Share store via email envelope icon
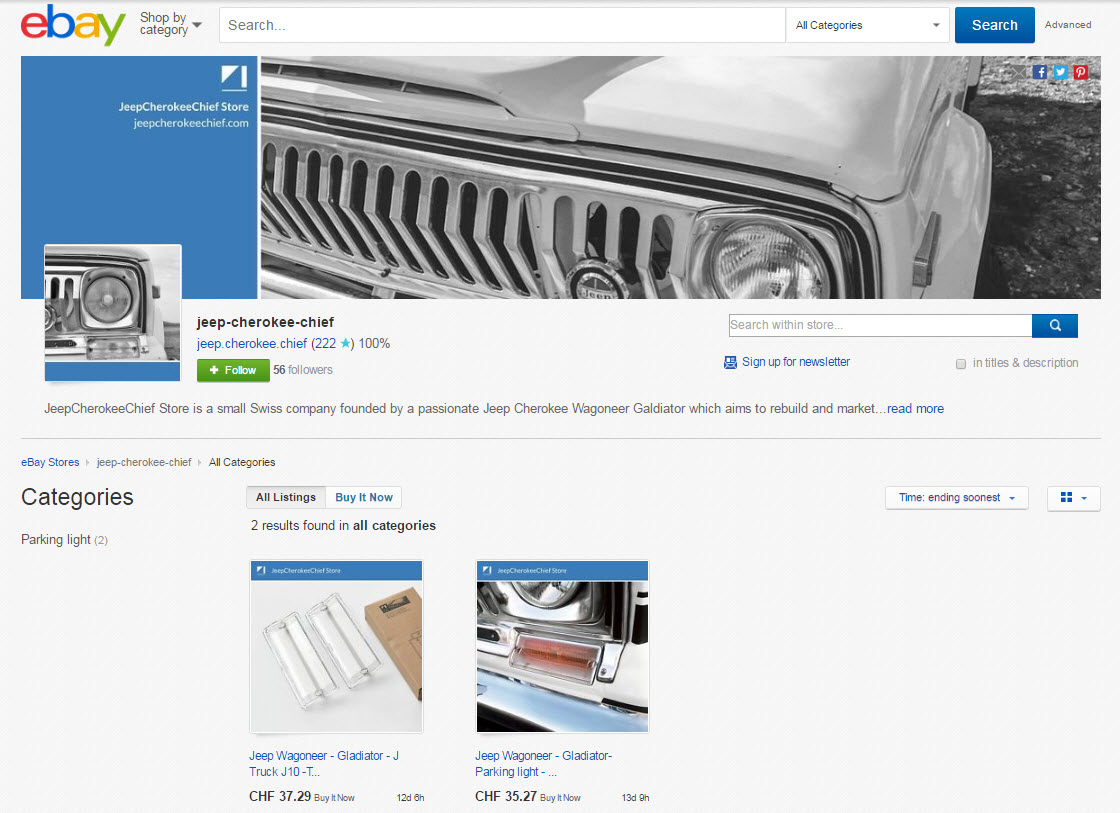1120x813 pixels. [x=1019, y=72]
